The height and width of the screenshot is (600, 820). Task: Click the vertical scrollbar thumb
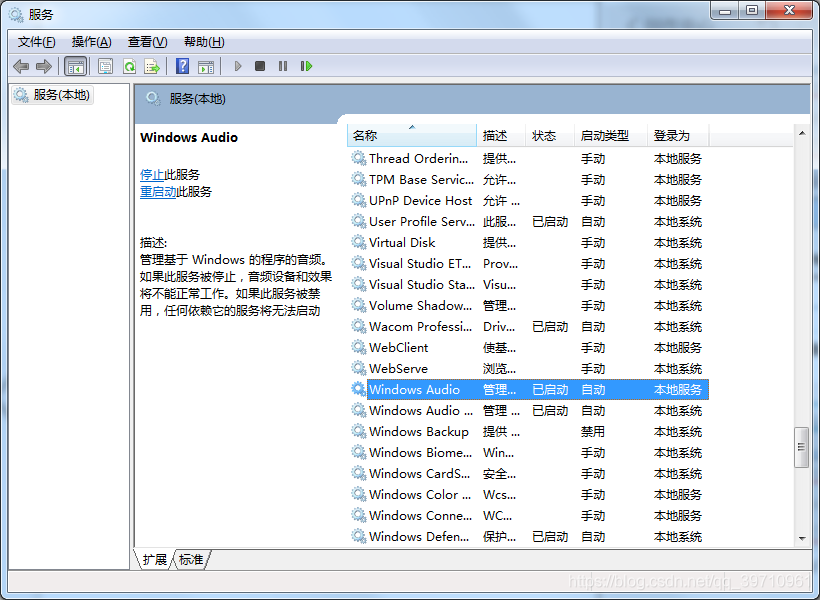pyautogui.click(x=801, y=447)
